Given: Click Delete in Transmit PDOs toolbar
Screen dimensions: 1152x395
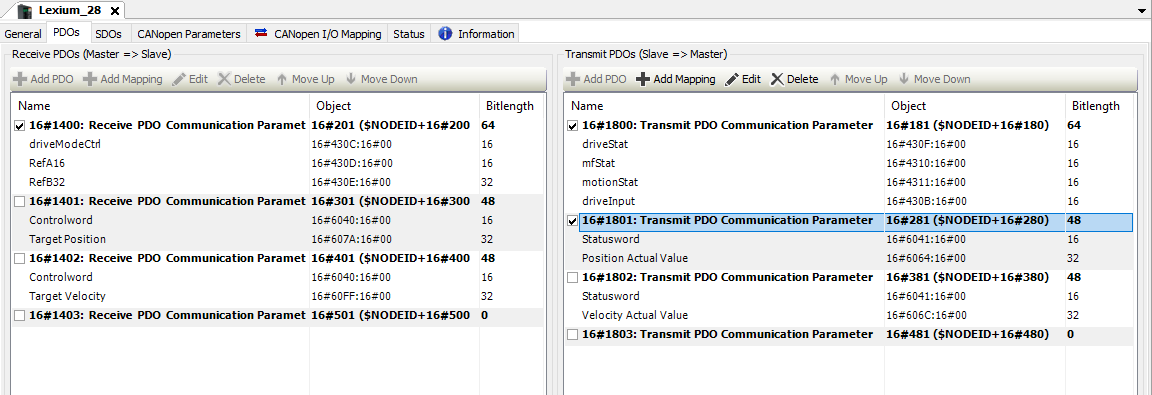Looking at the screenshot, I should tap(794, 79).
